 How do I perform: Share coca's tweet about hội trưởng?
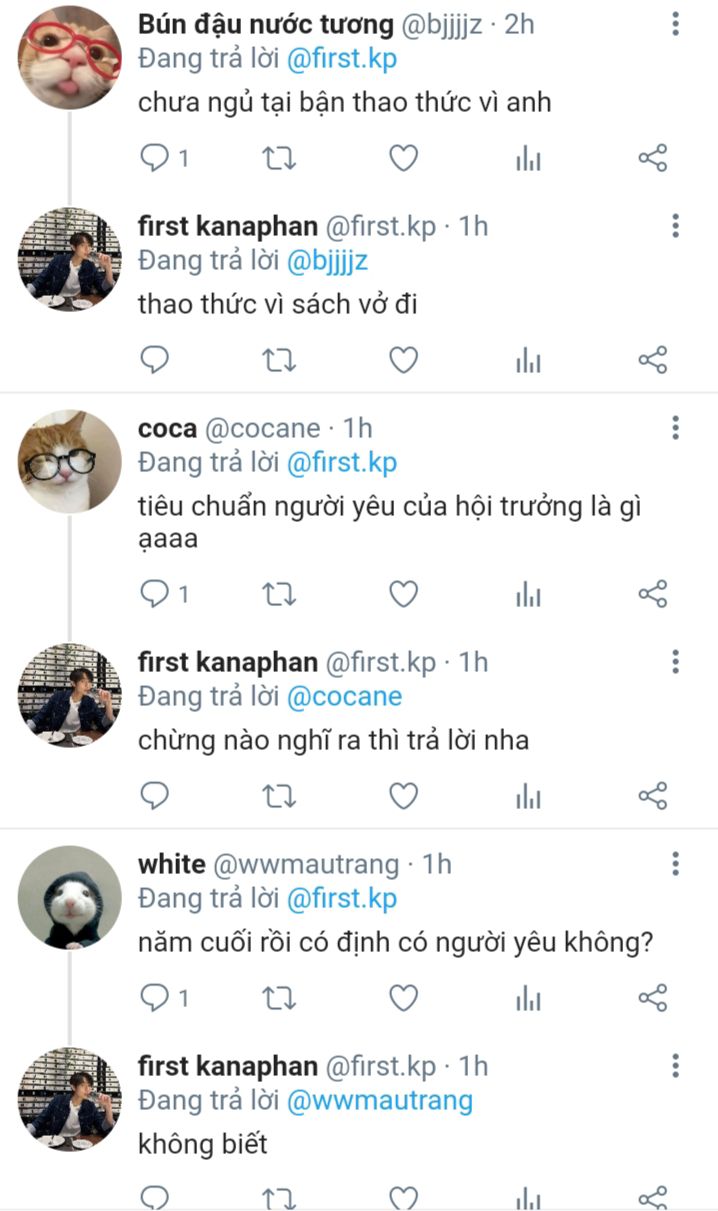(x=652, y=595)
